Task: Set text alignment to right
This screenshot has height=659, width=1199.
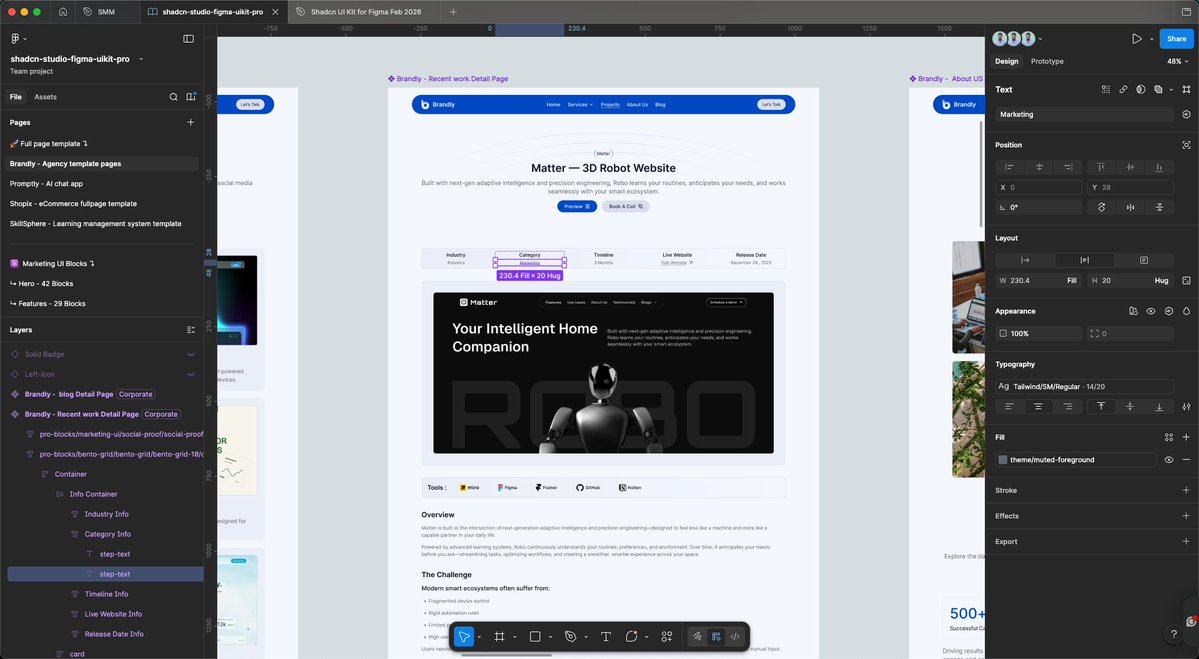Action: click(x=1068, y=407)
